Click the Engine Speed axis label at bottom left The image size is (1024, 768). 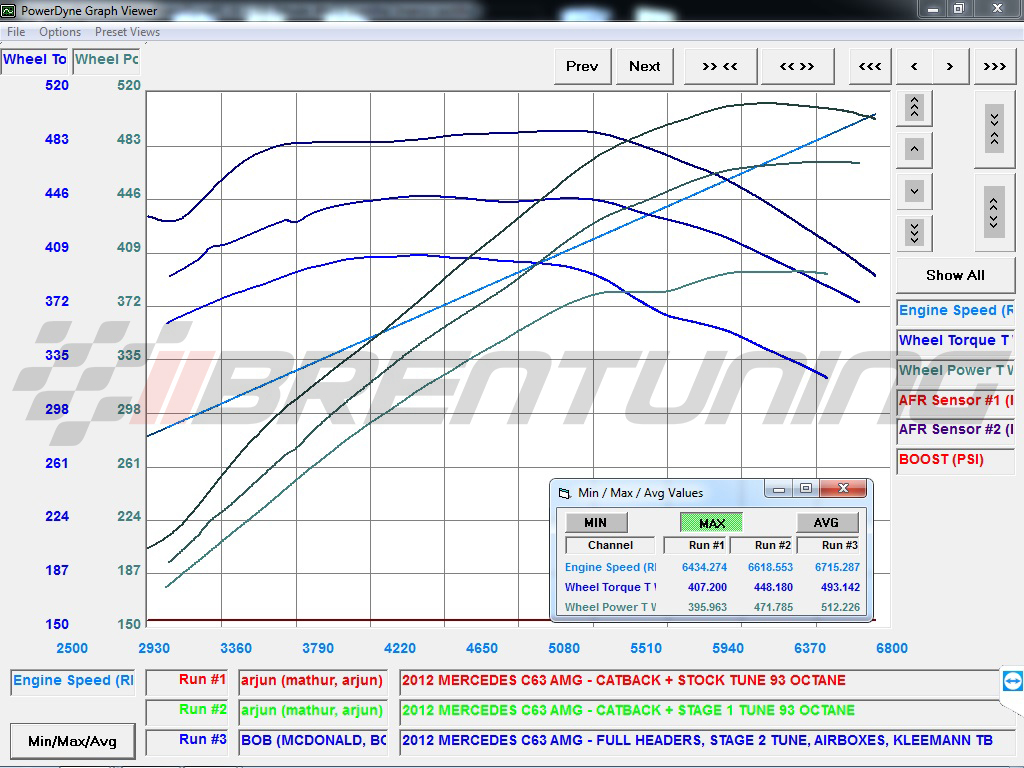[x=73, y=680]
